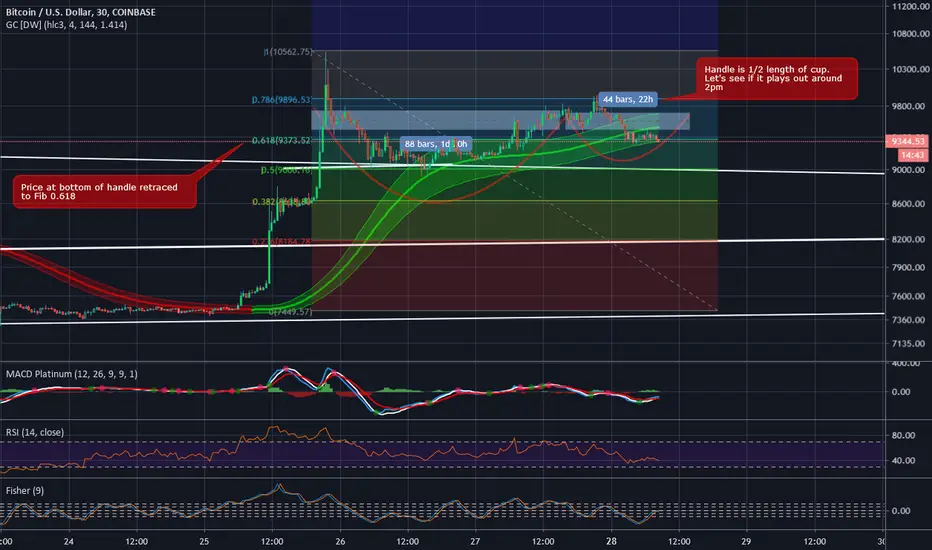This screenshot has height=550, width=932.
Task: Click 7900.00 on the price axis
Action: (x=908, y=268)
